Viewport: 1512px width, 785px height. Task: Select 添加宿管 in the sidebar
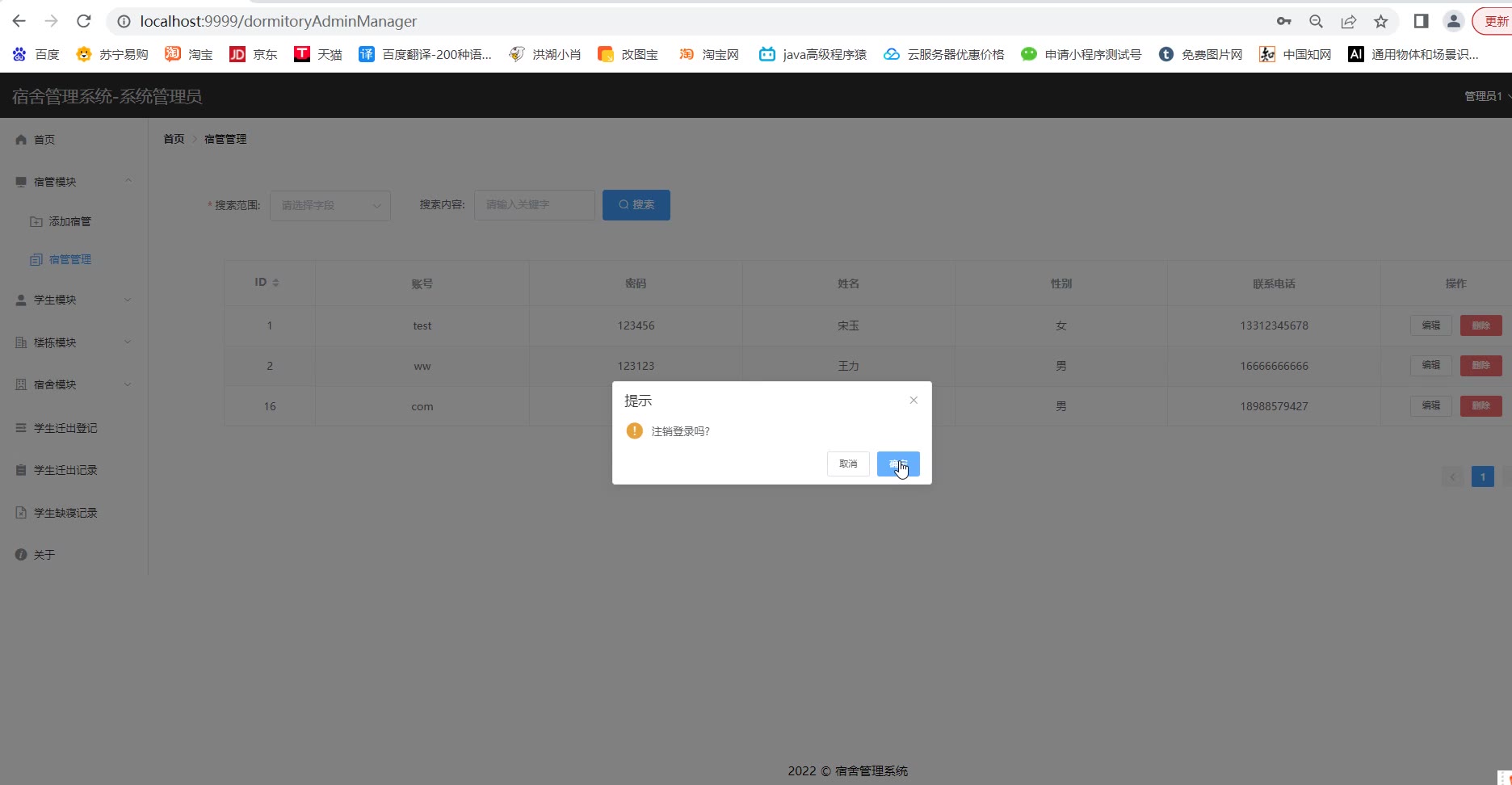click(69, 221)
